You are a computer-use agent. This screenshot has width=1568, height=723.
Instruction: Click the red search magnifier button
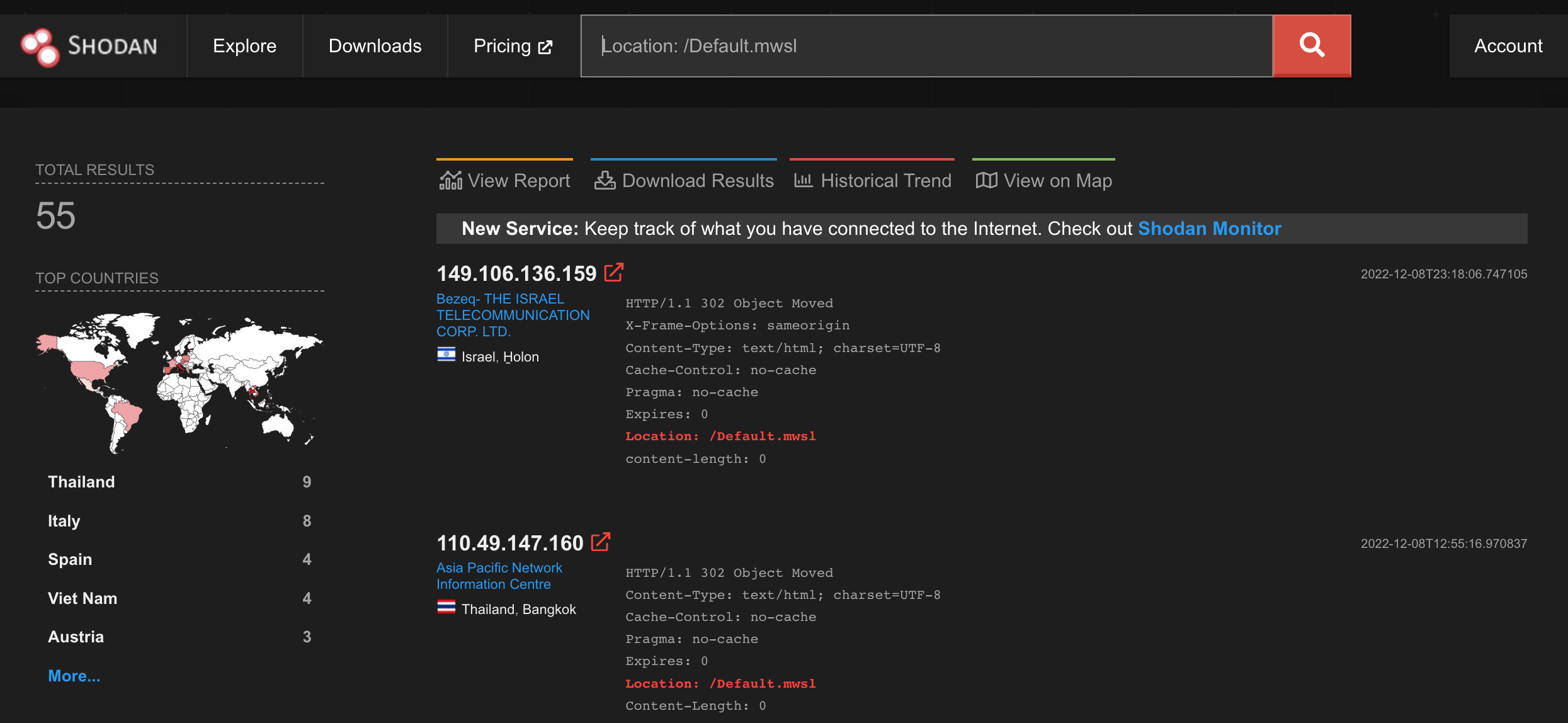(1312, 45)
